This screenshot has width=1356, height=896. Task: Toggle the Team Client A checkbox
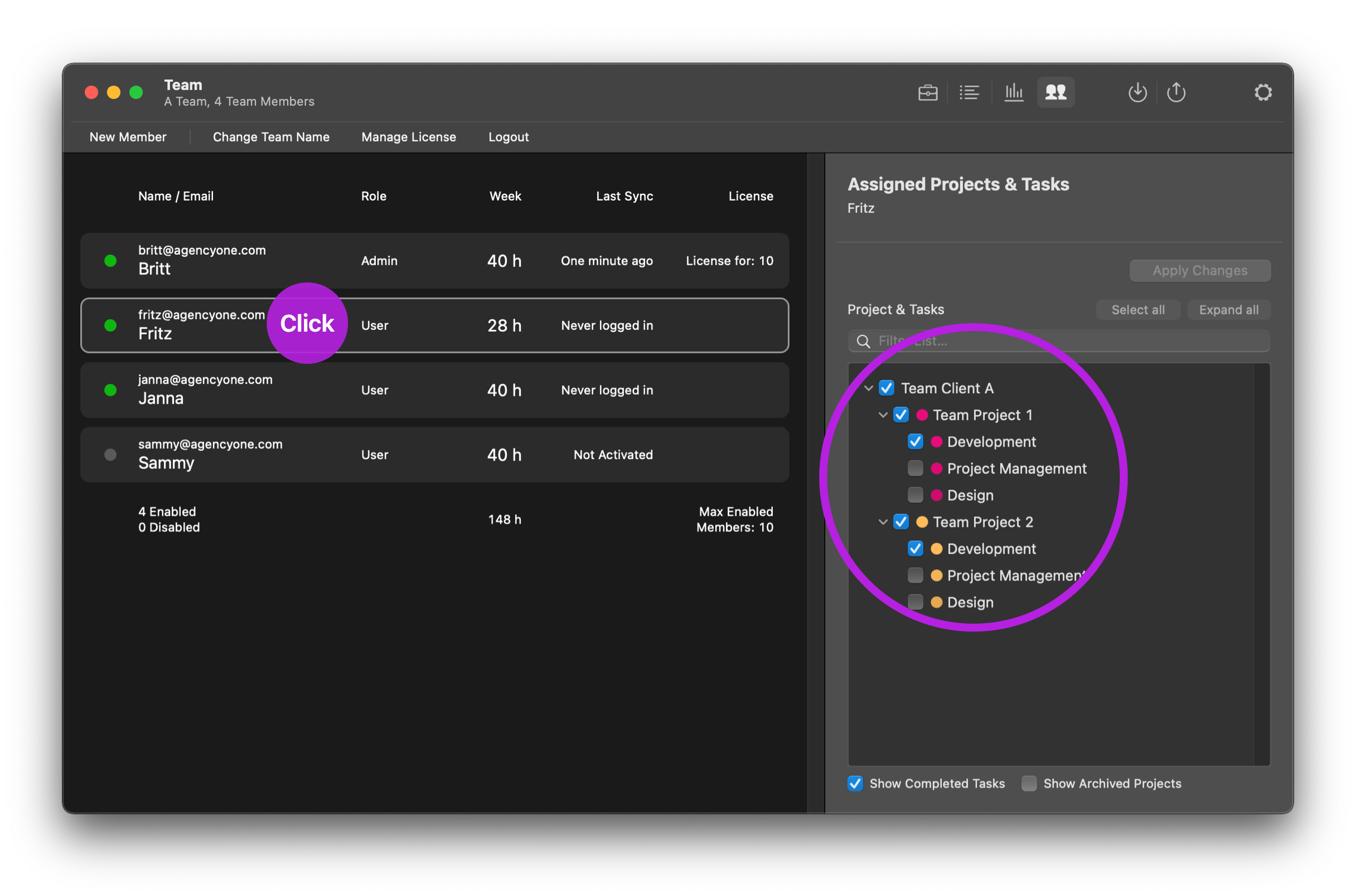point(886,389)
